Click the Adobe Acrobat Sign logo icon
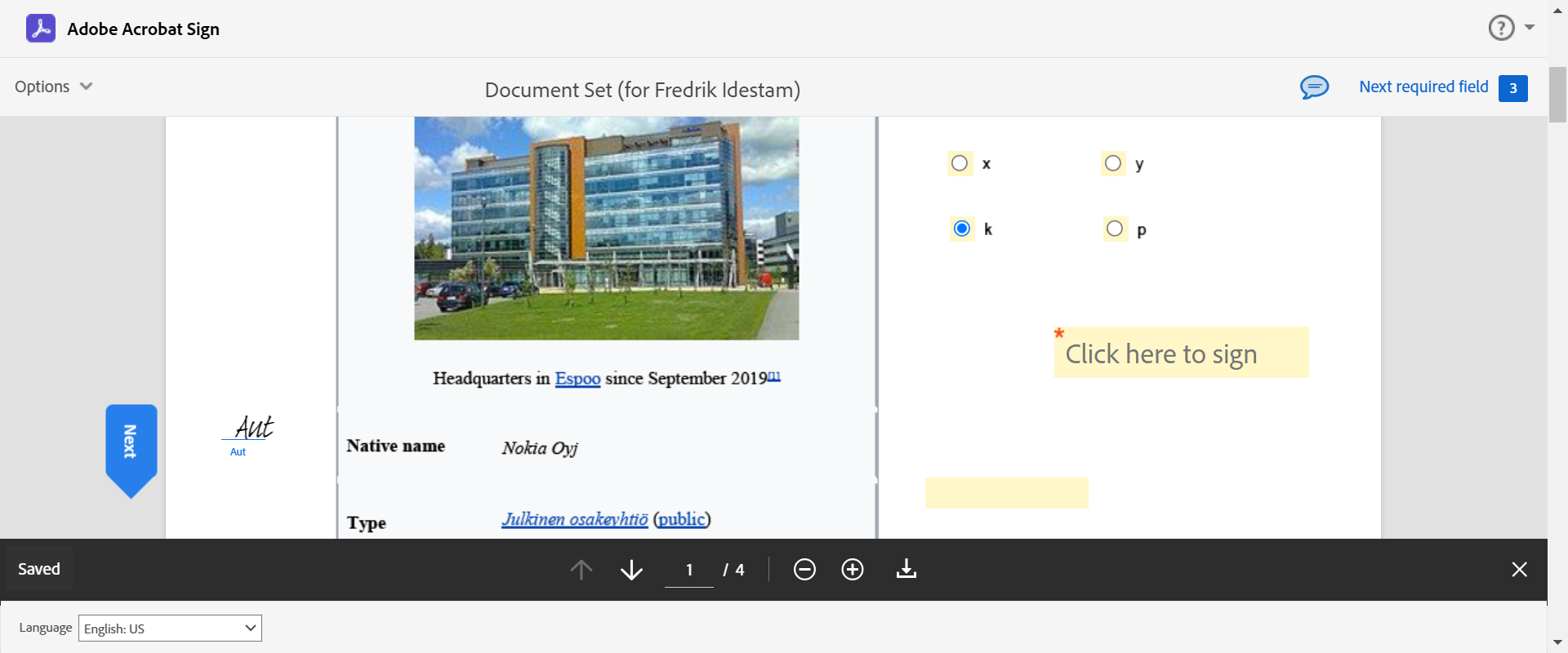1568x653 pixels. (x=41, y=29)
